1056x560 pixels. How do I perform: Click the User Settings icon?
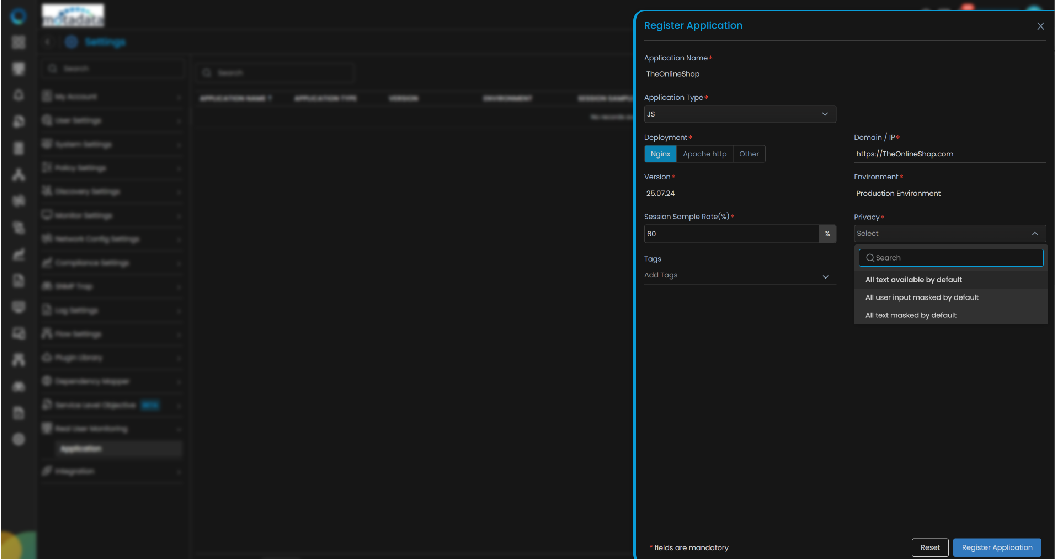[x=47, y=121]
